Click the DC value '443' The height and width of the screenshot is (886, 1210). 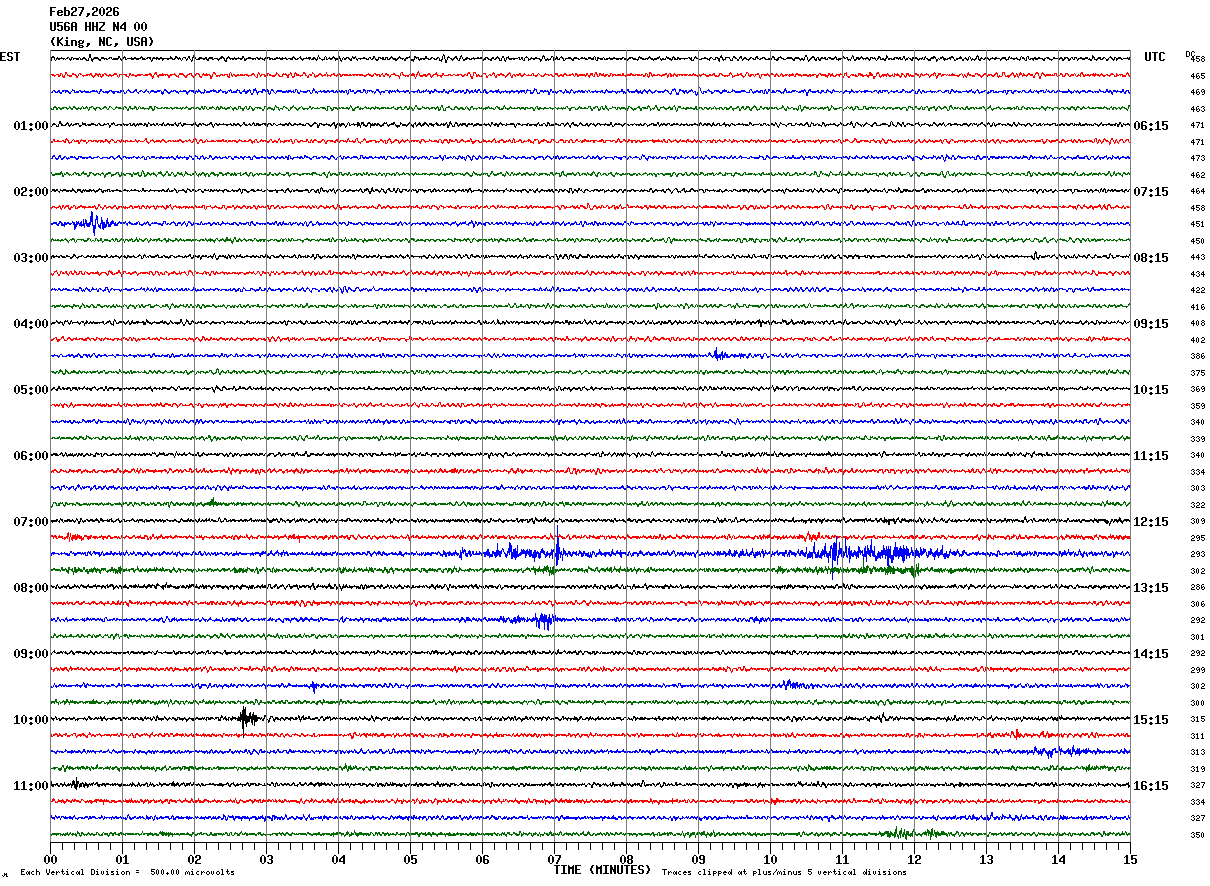(1197, 258)
